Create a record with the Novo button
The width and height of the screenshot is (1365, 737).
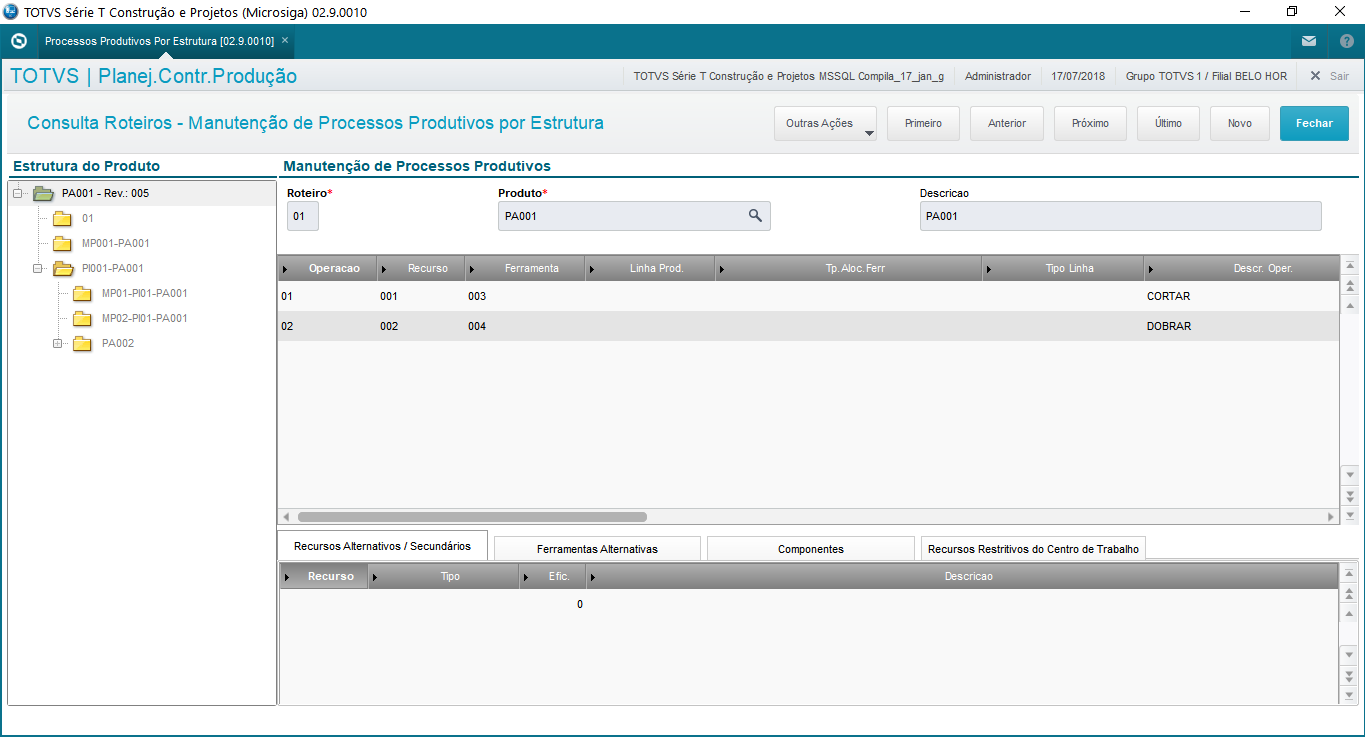1240,123
